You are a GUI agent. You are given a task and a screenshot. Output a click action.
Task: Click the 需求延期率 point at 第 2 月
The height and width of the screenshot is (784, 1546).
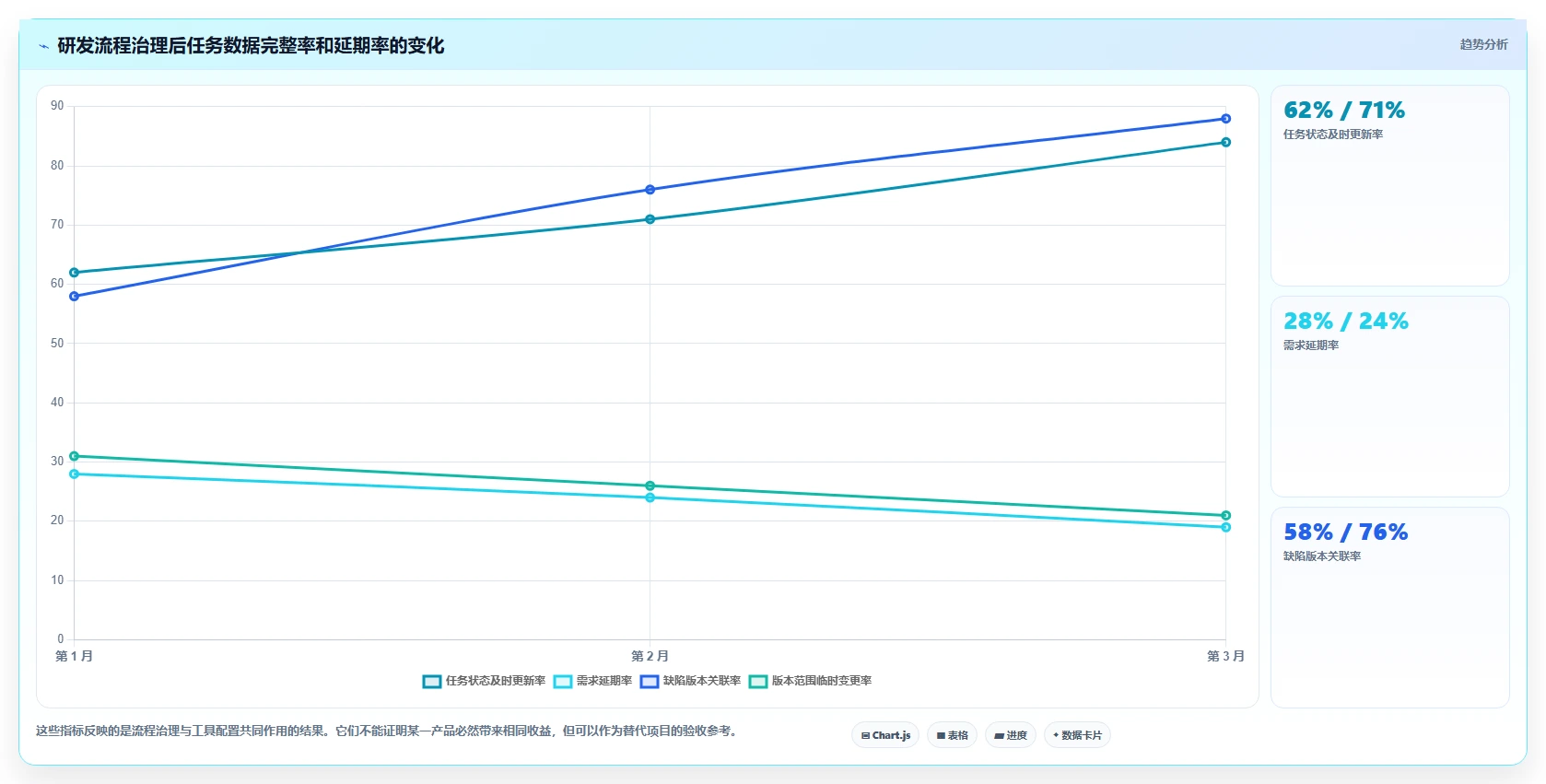650,497
